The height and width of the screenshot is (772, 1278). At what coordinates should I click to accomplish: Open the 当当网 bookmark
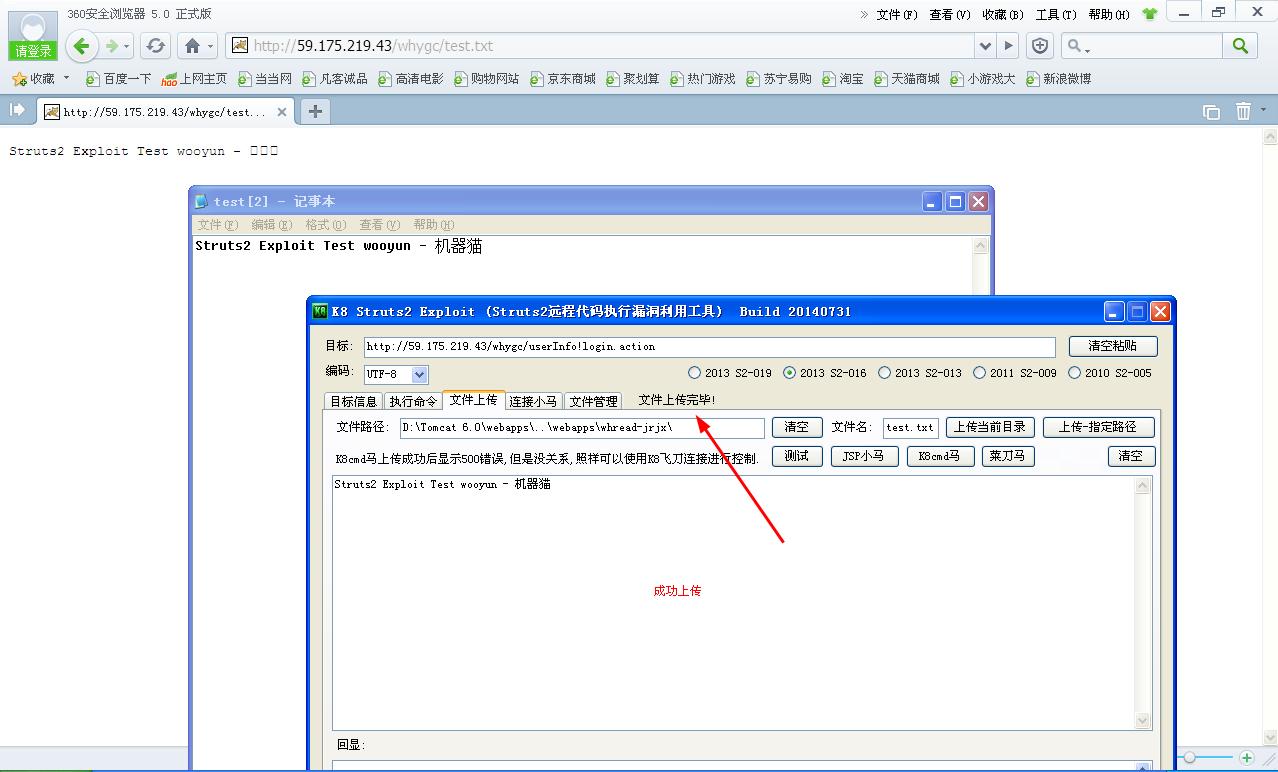pos(265,79)
